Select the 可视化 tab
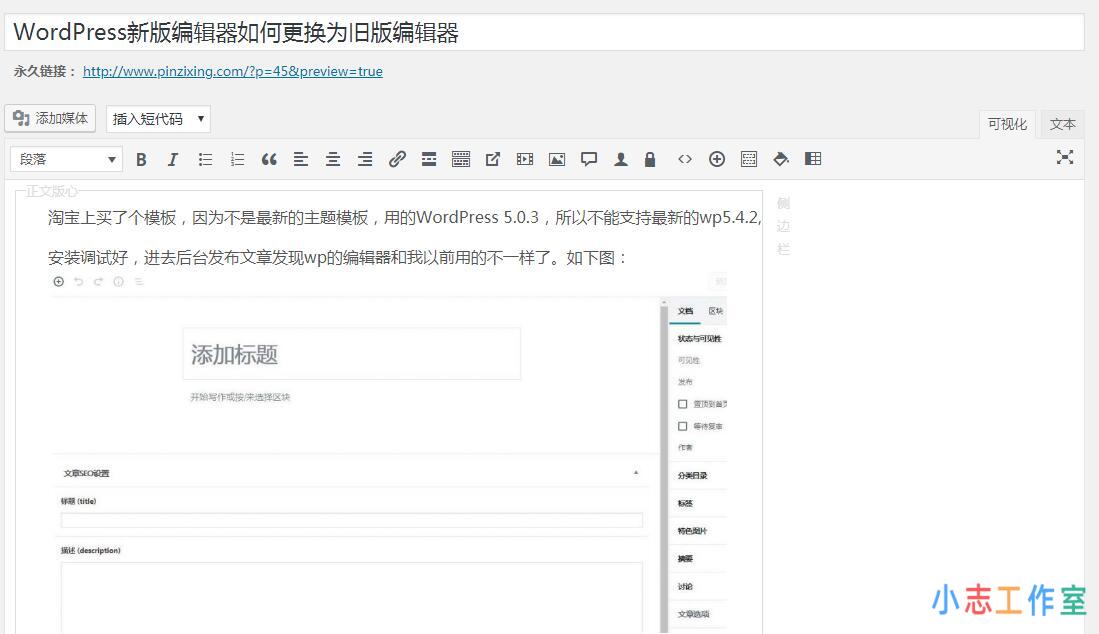Viewport: 1099px width, 634px height. pyautogui.click(x=1007, y=123)
